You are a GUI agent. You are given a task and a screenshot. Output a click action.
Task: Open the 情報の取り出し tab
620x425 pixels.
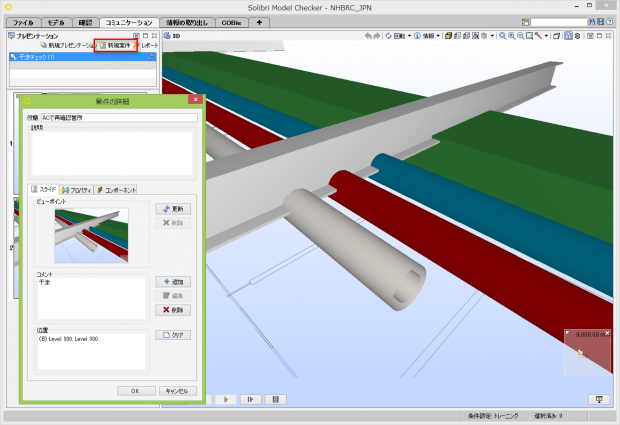coord(187,23)
